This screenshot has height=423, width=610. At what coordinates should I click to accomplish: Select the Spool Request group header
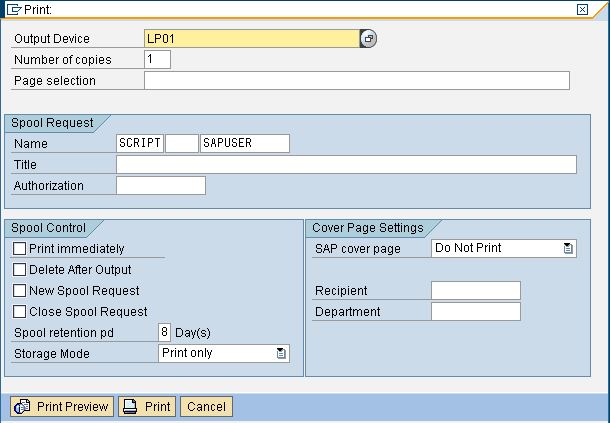[x=52, y=123]
